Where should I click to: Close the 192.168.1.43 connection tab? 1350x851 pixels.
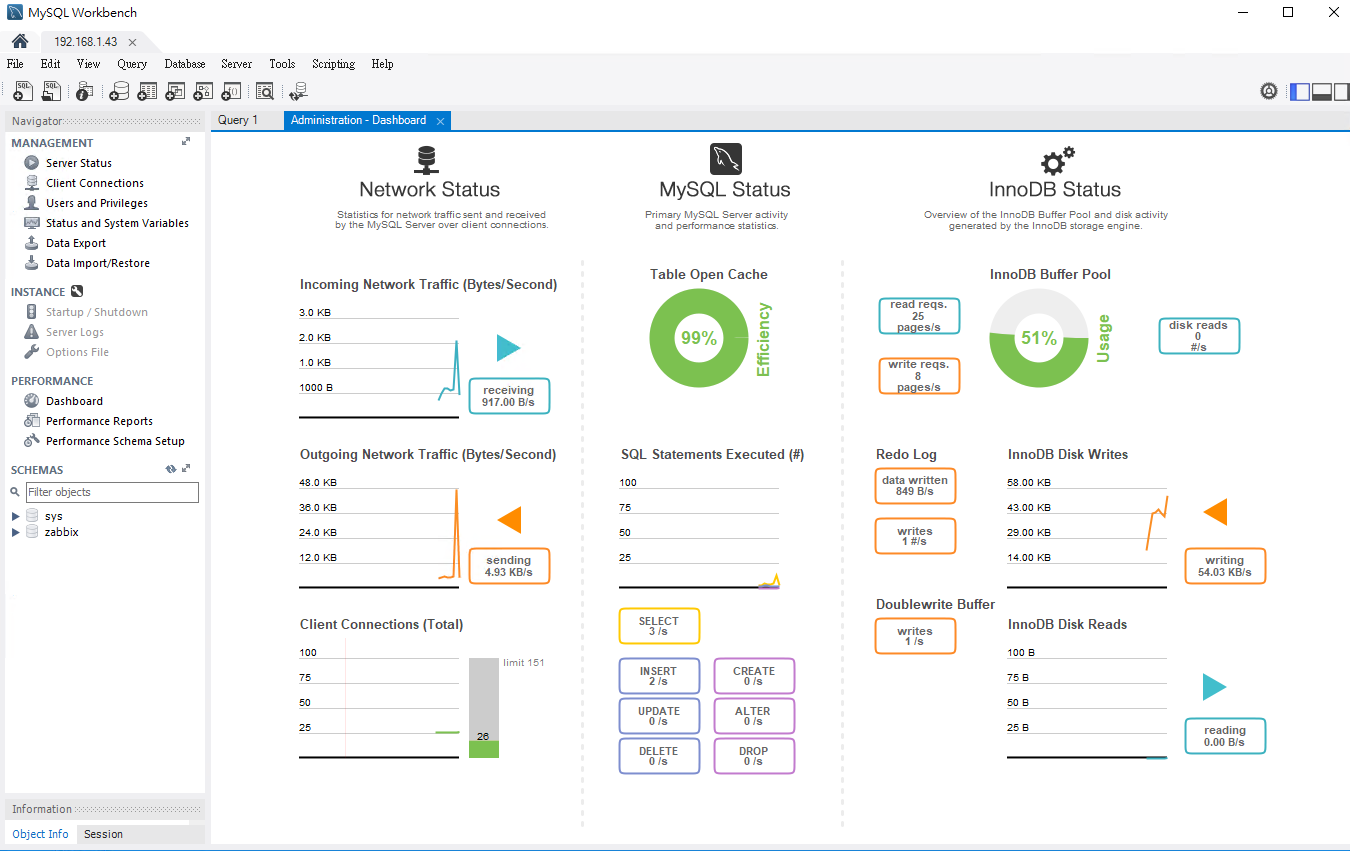(132, 42)
